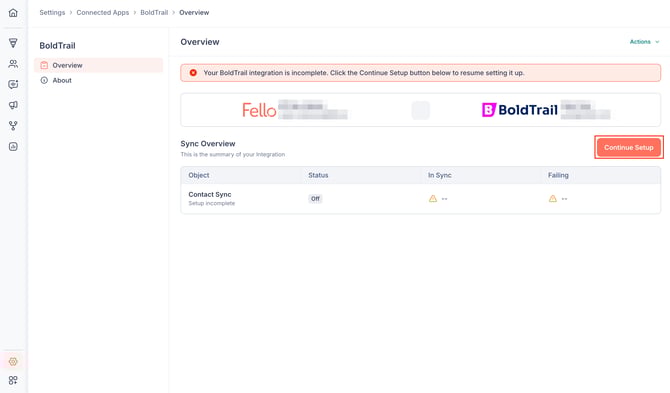Open the apps grid icon at sidebar bottom
This screenshot has width=670, height=393.
coord(13,380)
